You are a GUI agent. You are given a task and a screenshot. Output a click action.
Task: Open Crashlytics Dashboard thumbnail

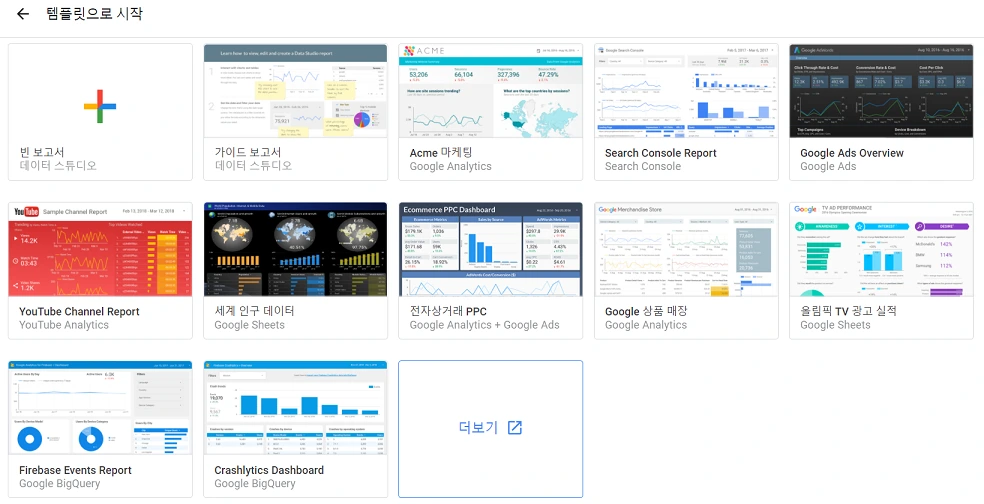[x=296, y=408]
